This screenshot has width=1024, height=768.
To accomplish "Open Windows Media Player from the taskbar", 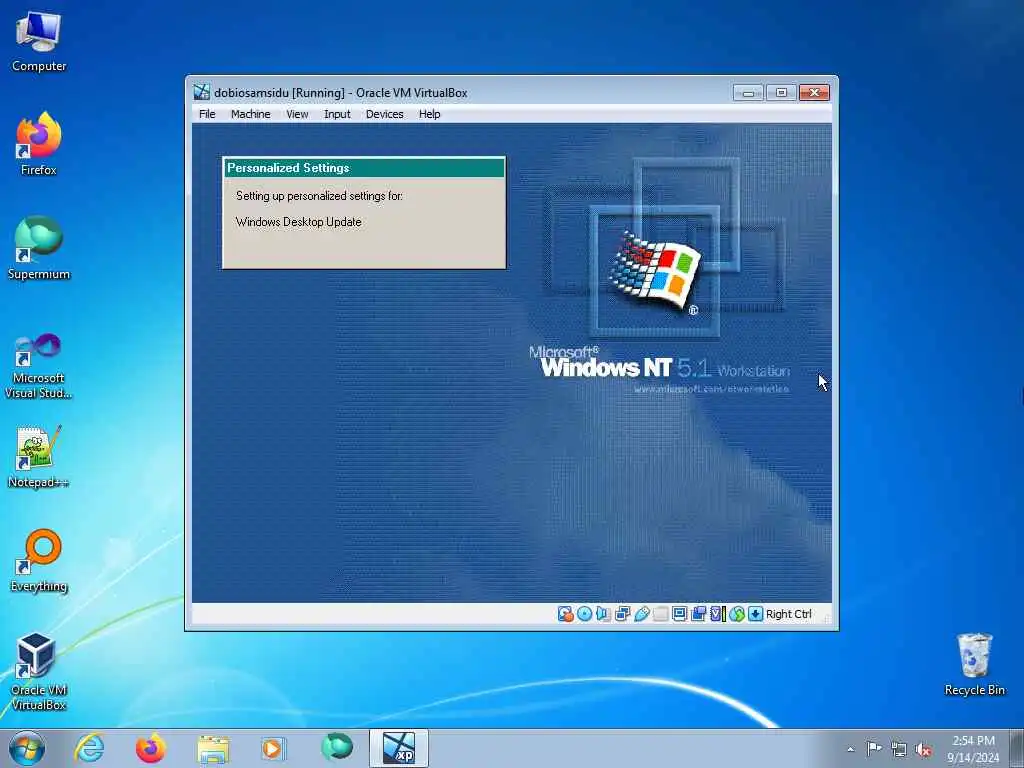I will coord(273,748).
